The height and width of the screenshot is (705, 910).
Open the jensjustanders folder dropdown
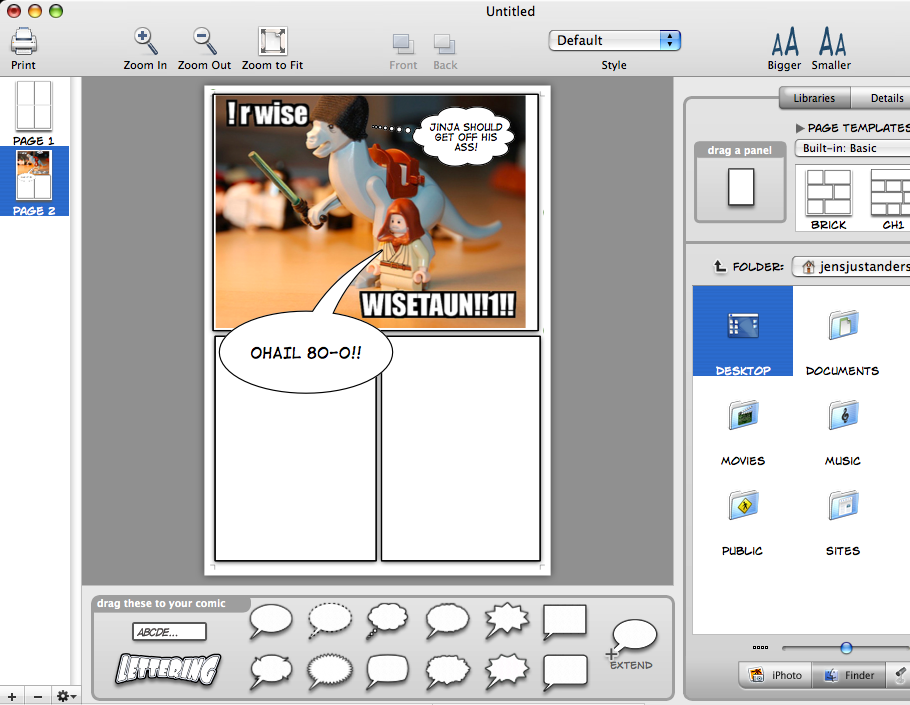click(x=851, y=266)
